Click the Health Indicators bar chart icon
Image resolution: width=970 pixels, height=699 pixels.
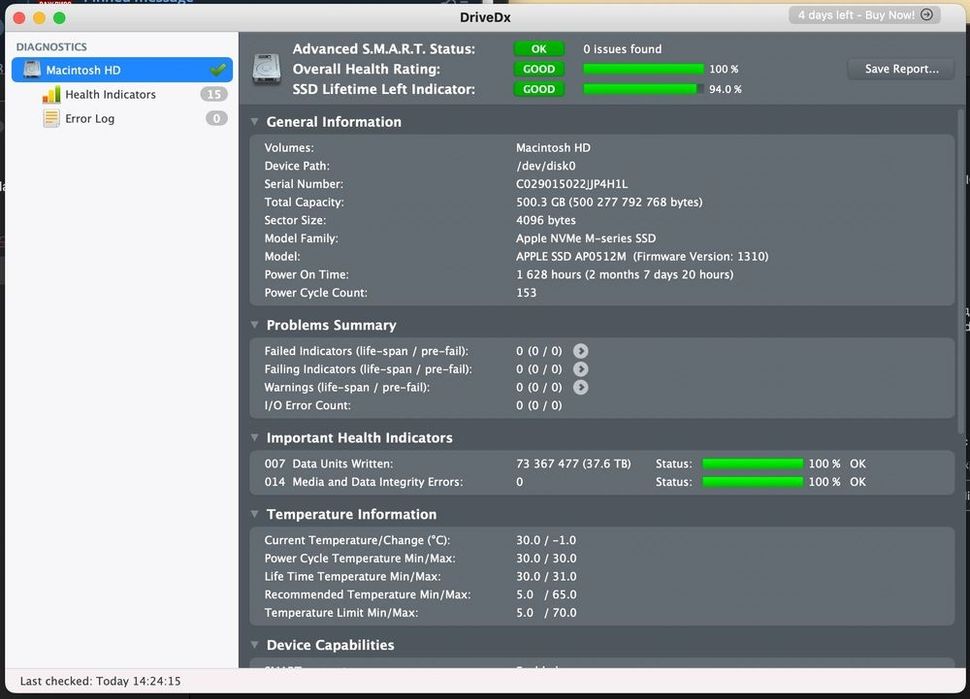[x=51, y=95]
